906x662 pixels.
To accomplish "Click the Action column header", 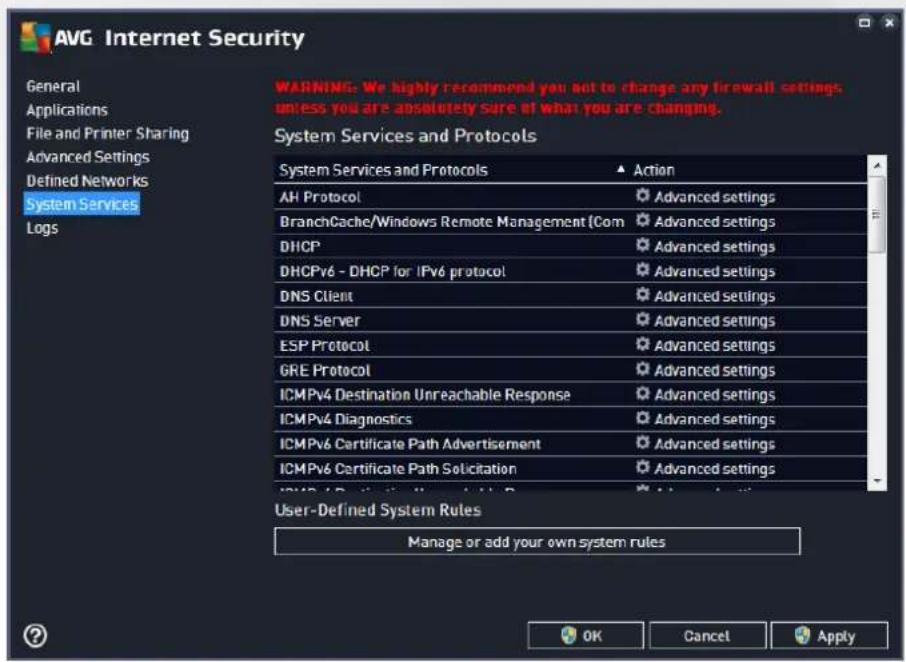I will (x=653, y=170).
